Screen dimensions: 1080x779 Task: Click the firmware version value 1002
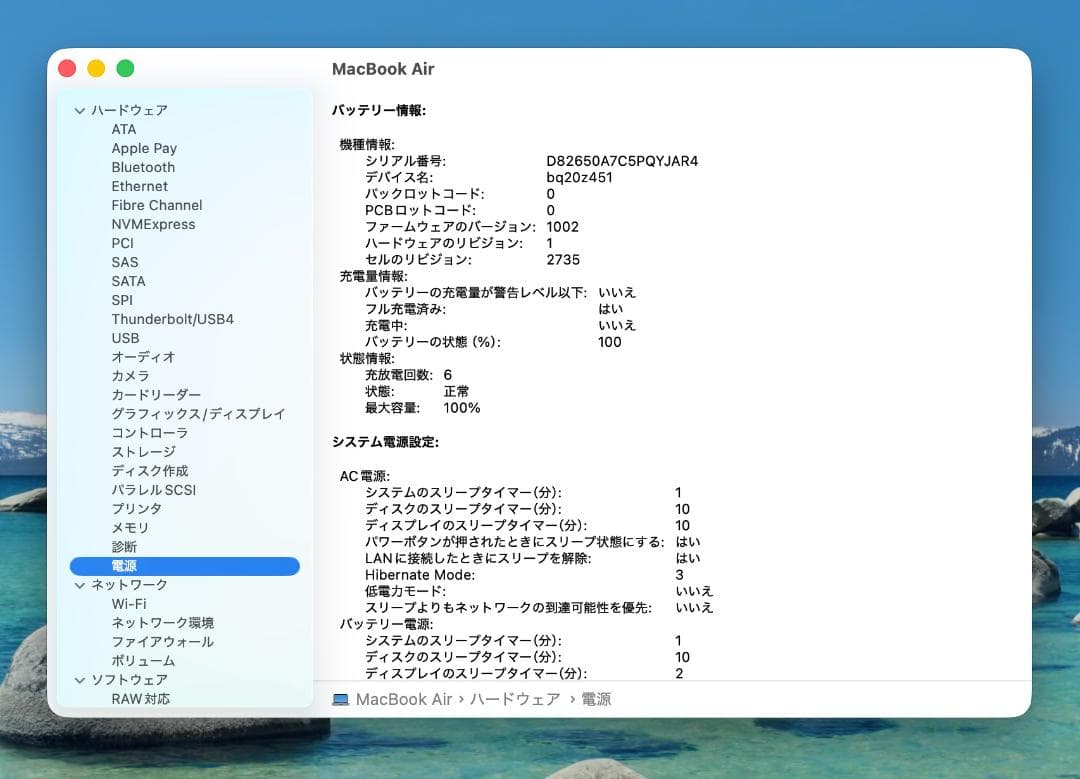[x=563, y=227]
